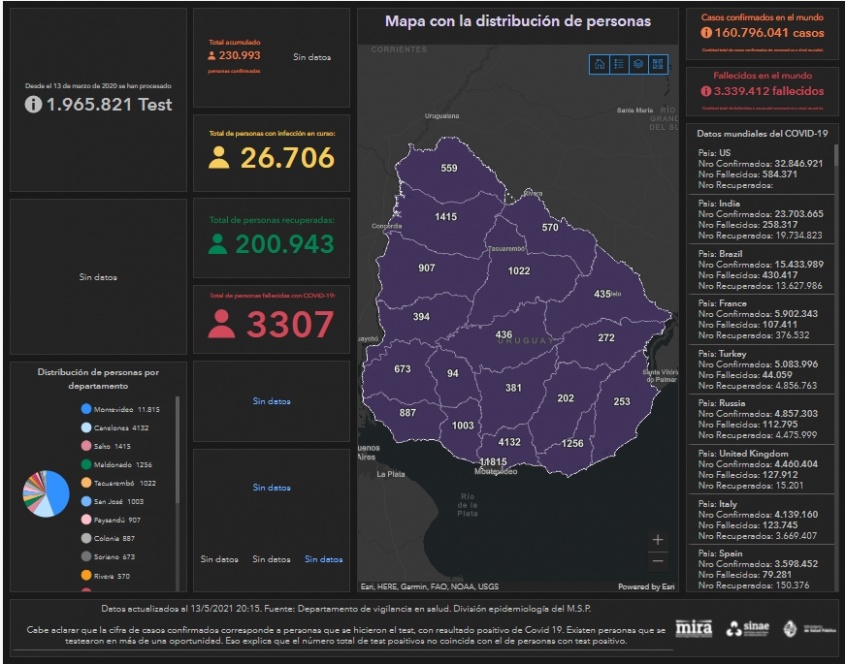This screenshot has width=845, height=664.
Task: Click the sinae logo in footer
Action: coord(747,628)
